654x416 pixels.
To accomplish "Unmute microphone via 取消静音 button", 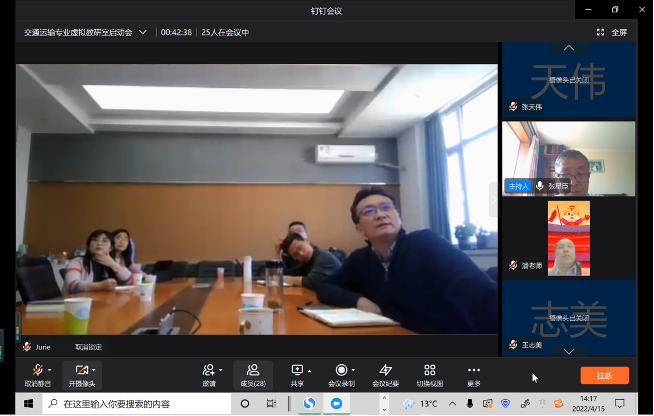I will point(38,375).
